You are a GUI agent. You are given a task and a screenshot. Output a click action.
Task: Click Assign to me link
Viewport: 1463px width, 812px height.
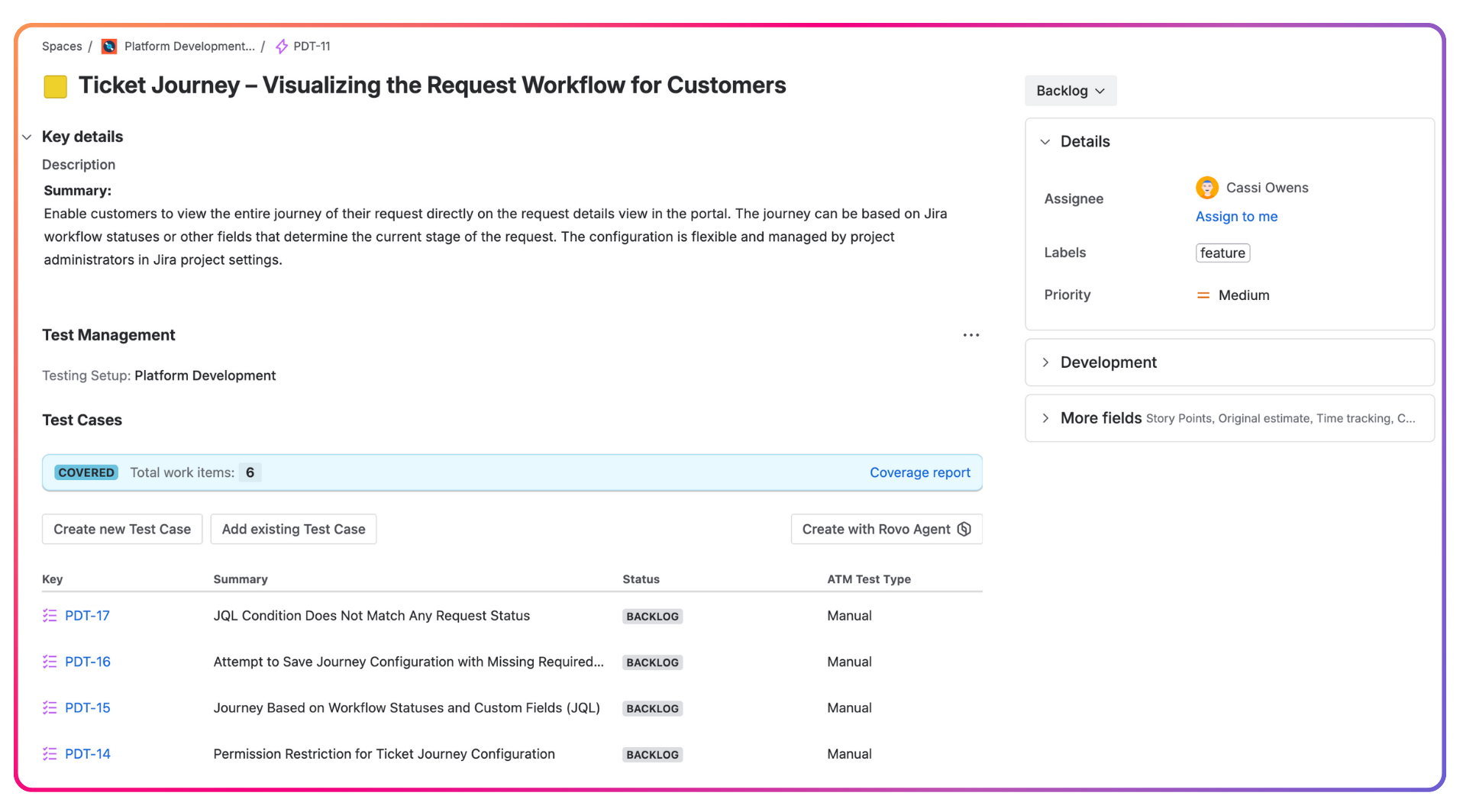pyautogui.click(x=1236, y=217)
